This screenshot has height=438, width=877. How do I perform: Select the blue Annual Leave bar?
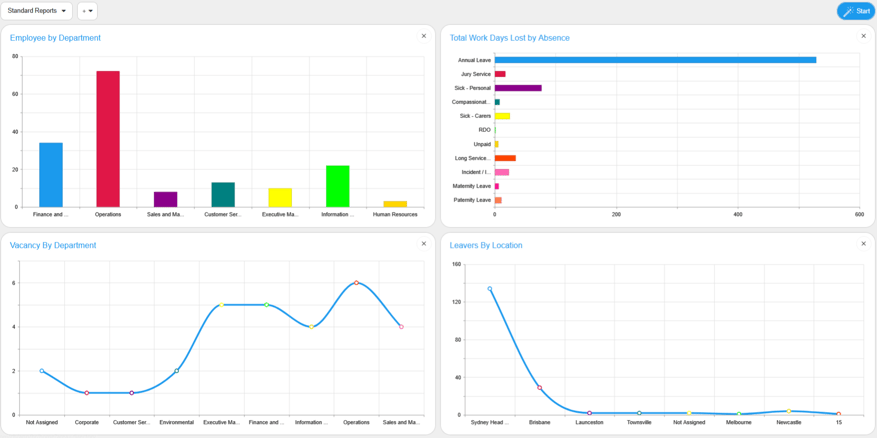pyautogui.click(x=655, y=60)
